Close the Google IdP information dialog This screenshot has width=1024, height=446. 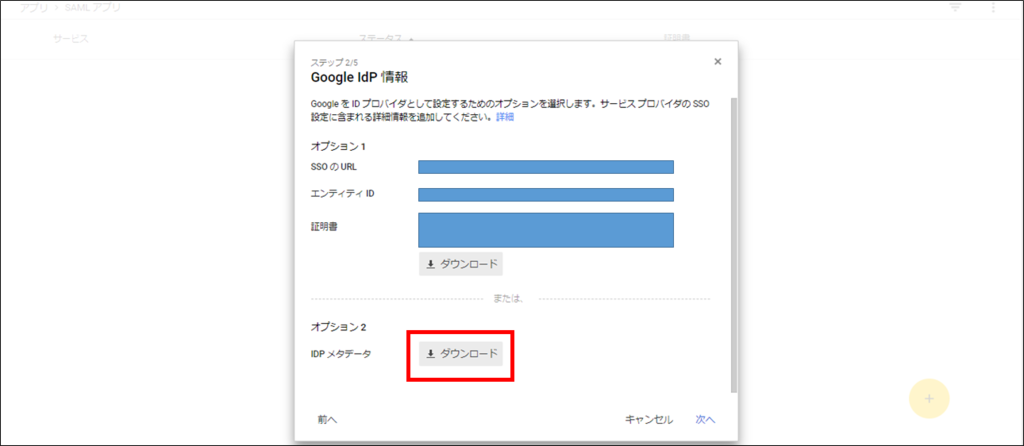pyautogui.click(x=718, y=61)
